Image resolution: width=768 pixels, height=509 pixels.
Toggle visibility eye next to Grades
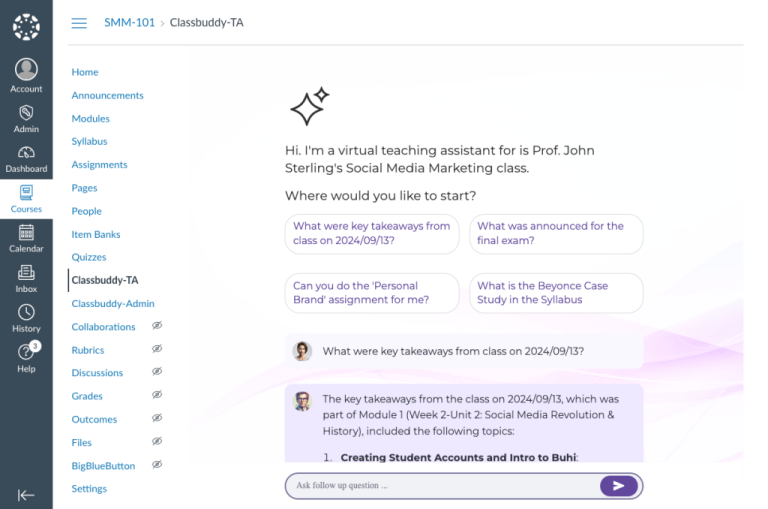tap(157, 396)
